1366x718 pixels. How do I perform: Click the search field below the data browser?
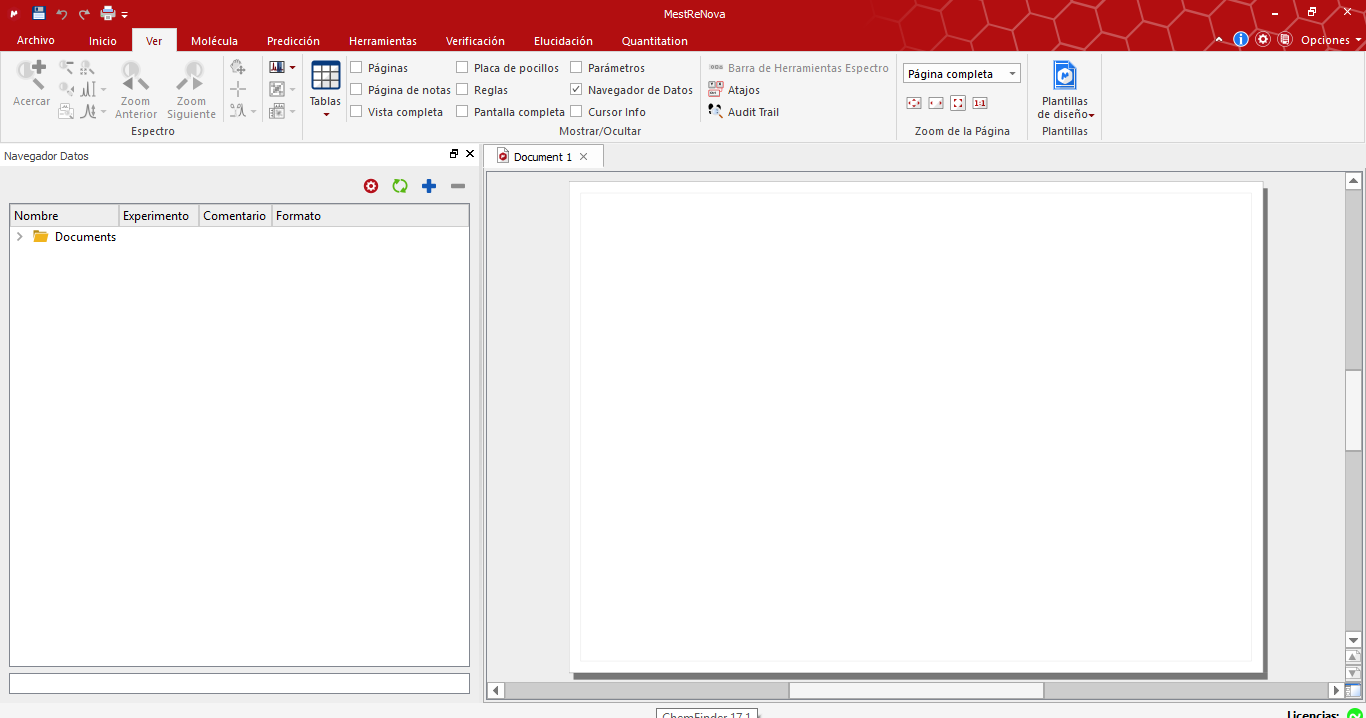click(239, 683)
